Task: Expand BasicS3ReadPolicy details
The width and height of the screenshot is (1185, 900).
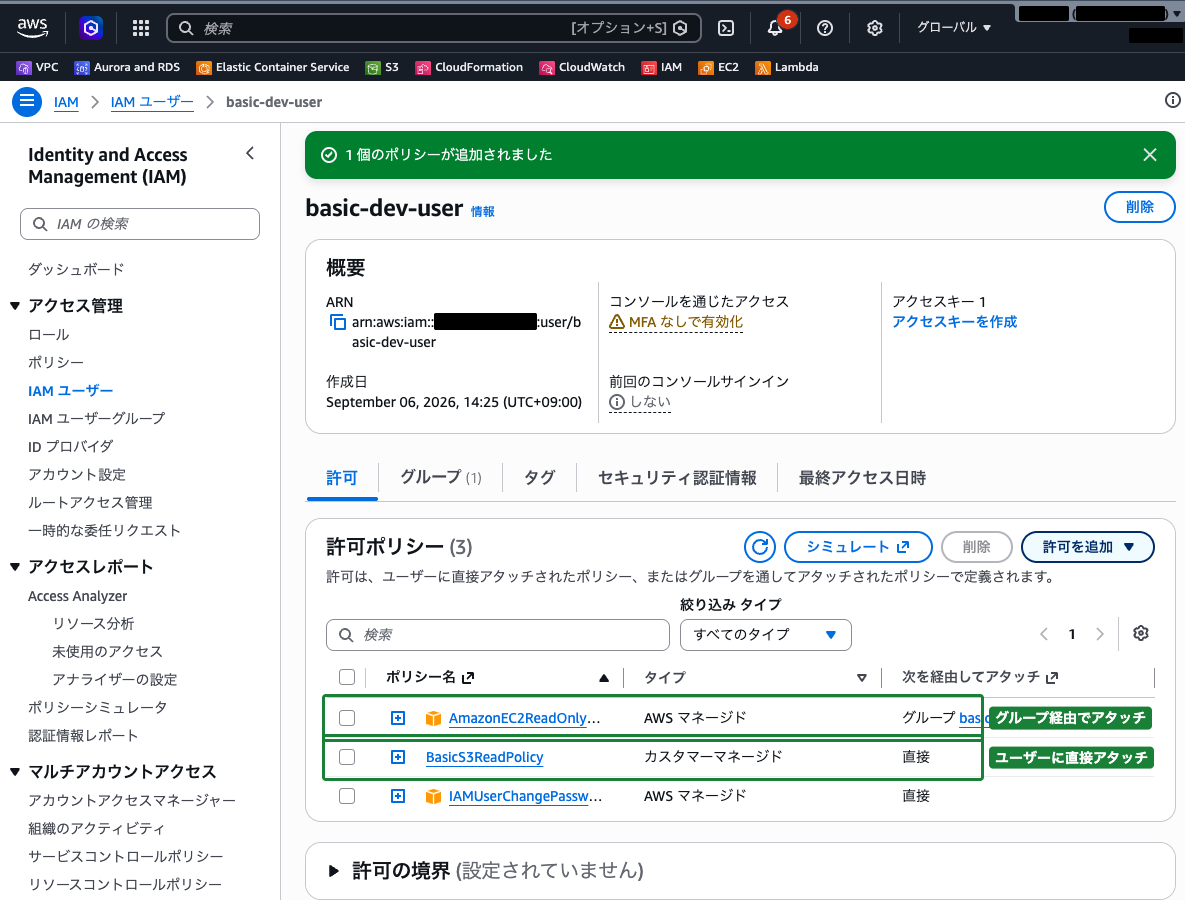Action: pos(398,756)
